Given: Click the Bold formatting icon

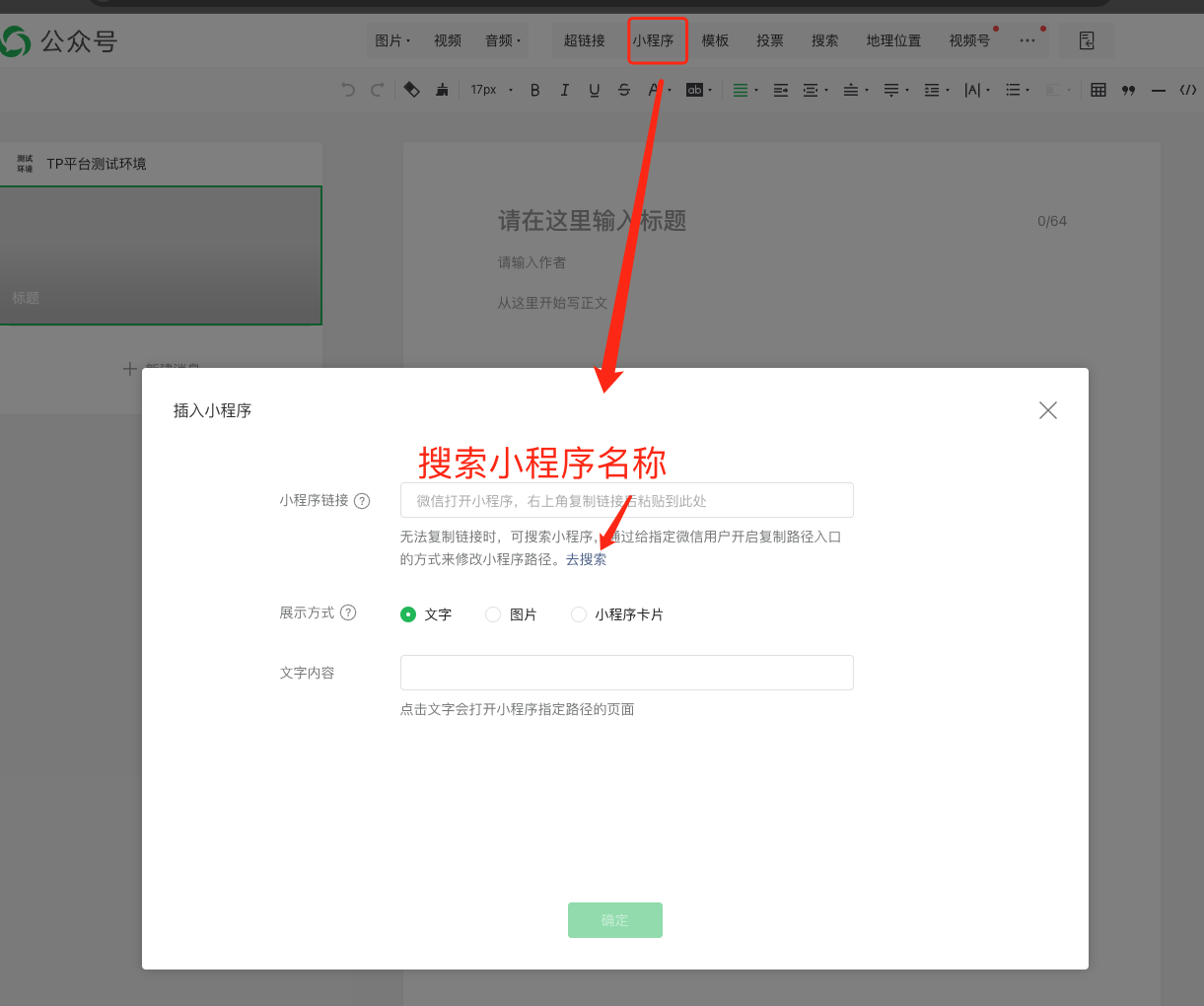Looking at the screenshot, I should pyautogui.click(x=534, y=90).
